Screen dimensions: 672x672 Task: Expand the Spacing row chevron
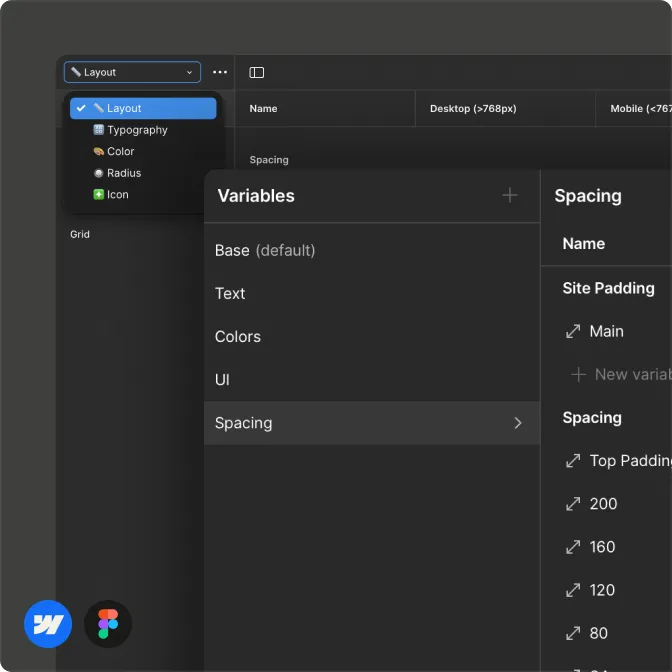[x=518, y=423]
